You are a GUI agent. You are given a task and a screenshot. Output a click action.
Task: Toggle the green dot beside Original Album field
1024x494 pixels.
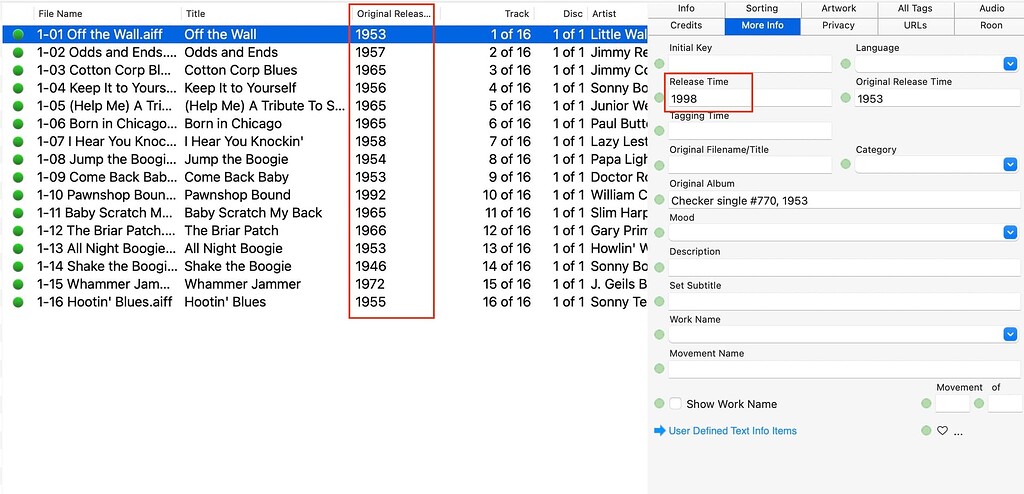659,199
